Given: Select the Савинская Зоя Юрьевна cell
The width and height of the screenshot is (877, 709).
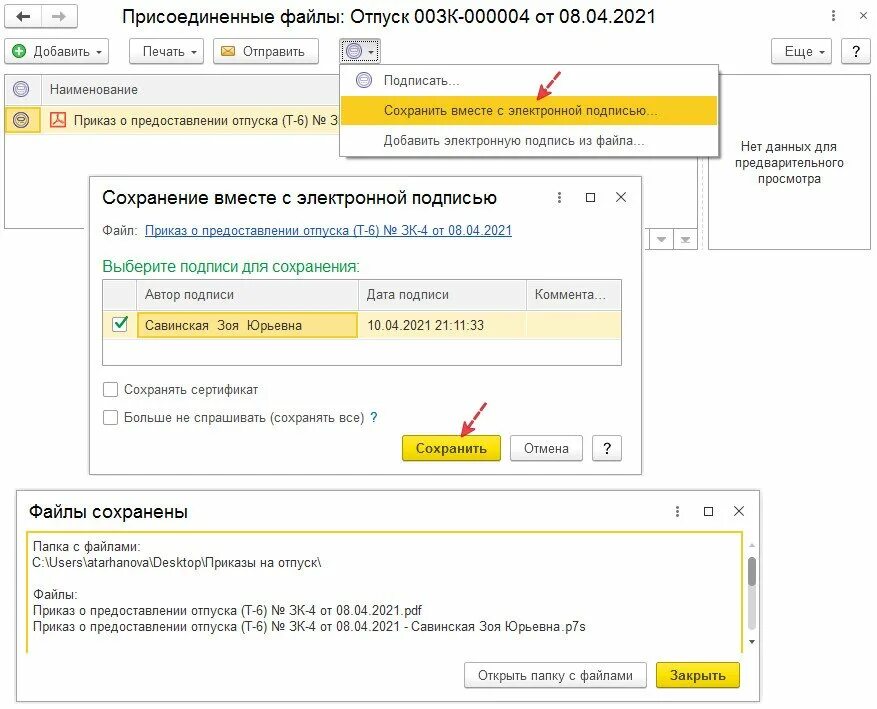Looking at the screenshot, I should coord(247,325).
